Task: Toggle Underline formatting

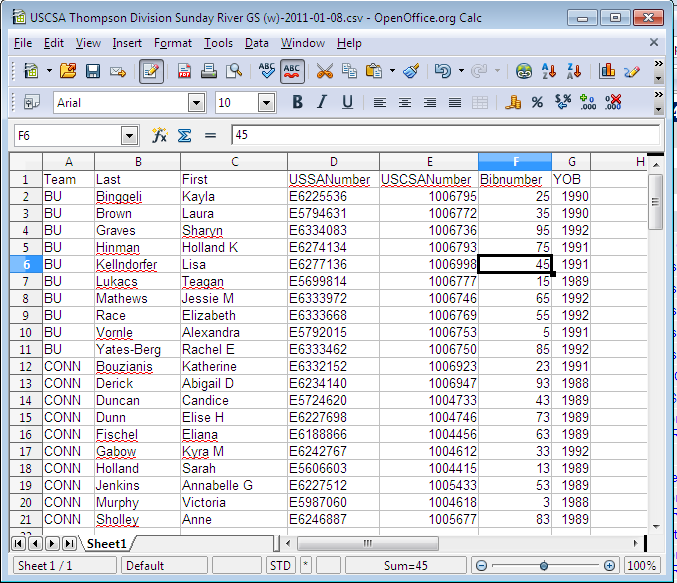Action: coord(347,102)
